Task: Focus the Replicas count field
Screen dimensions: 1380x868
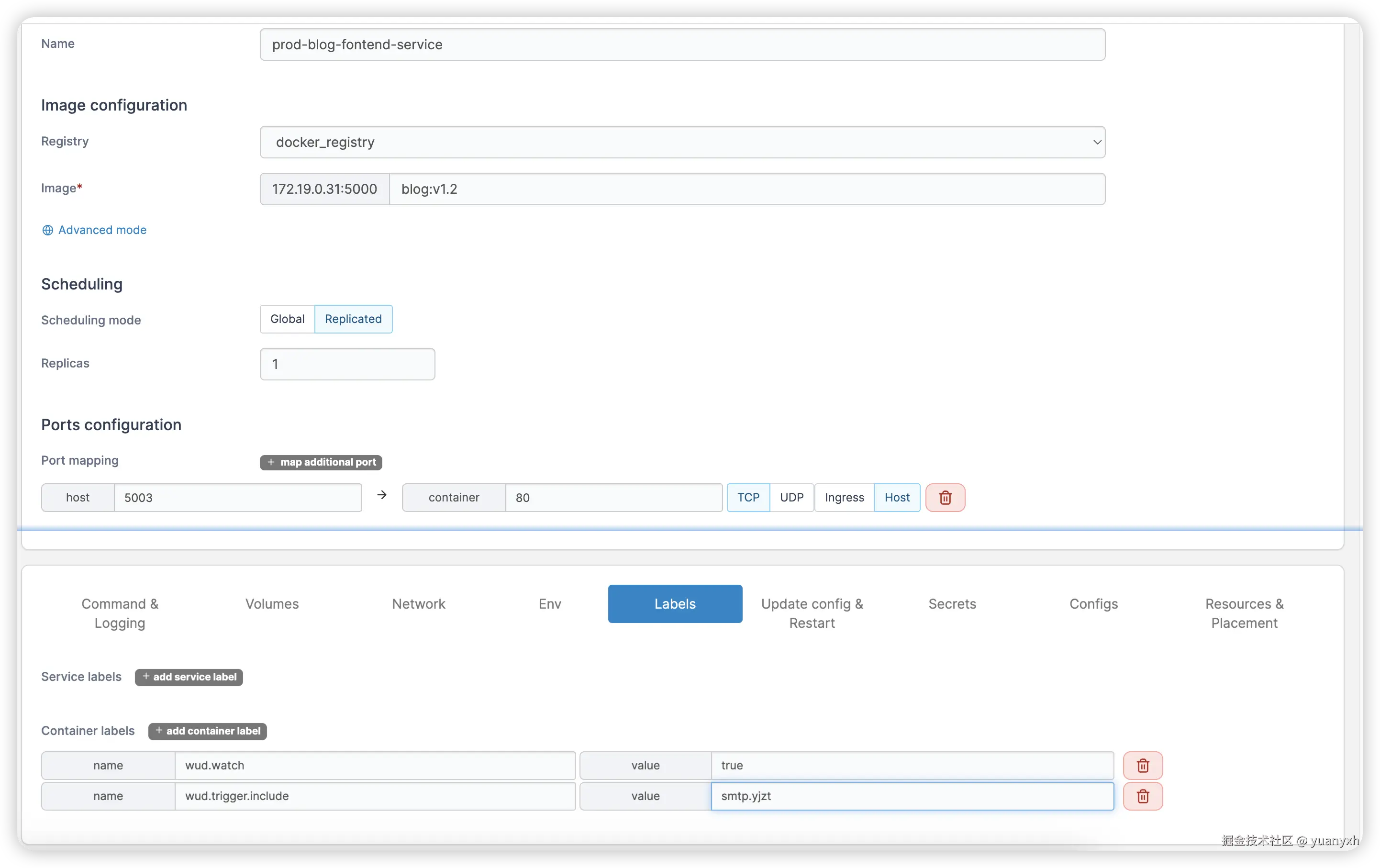Action: [x=347, y=364]
